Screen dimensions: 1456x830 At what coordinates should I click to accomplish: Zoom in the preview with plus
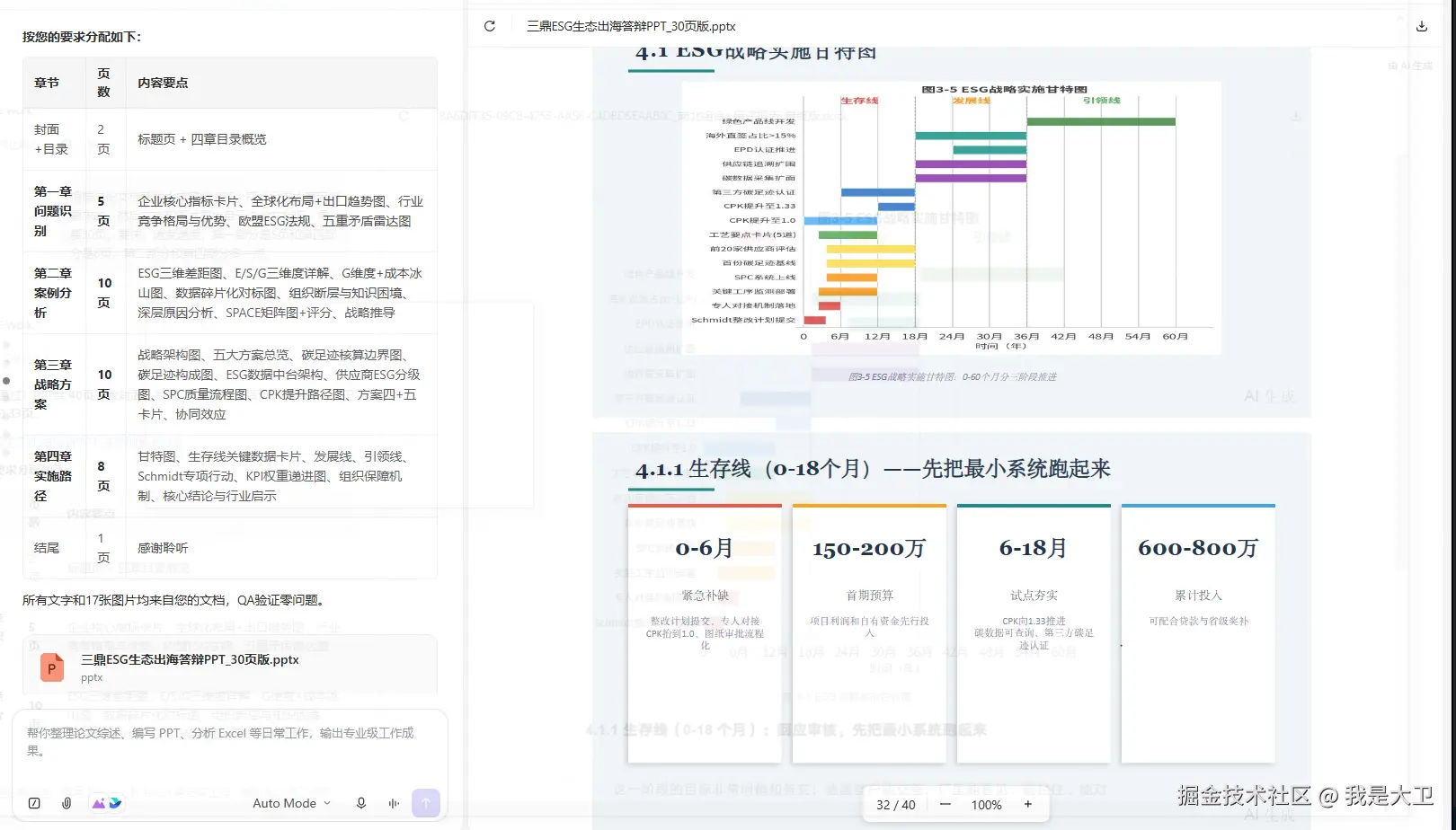tap(1028, 805)
